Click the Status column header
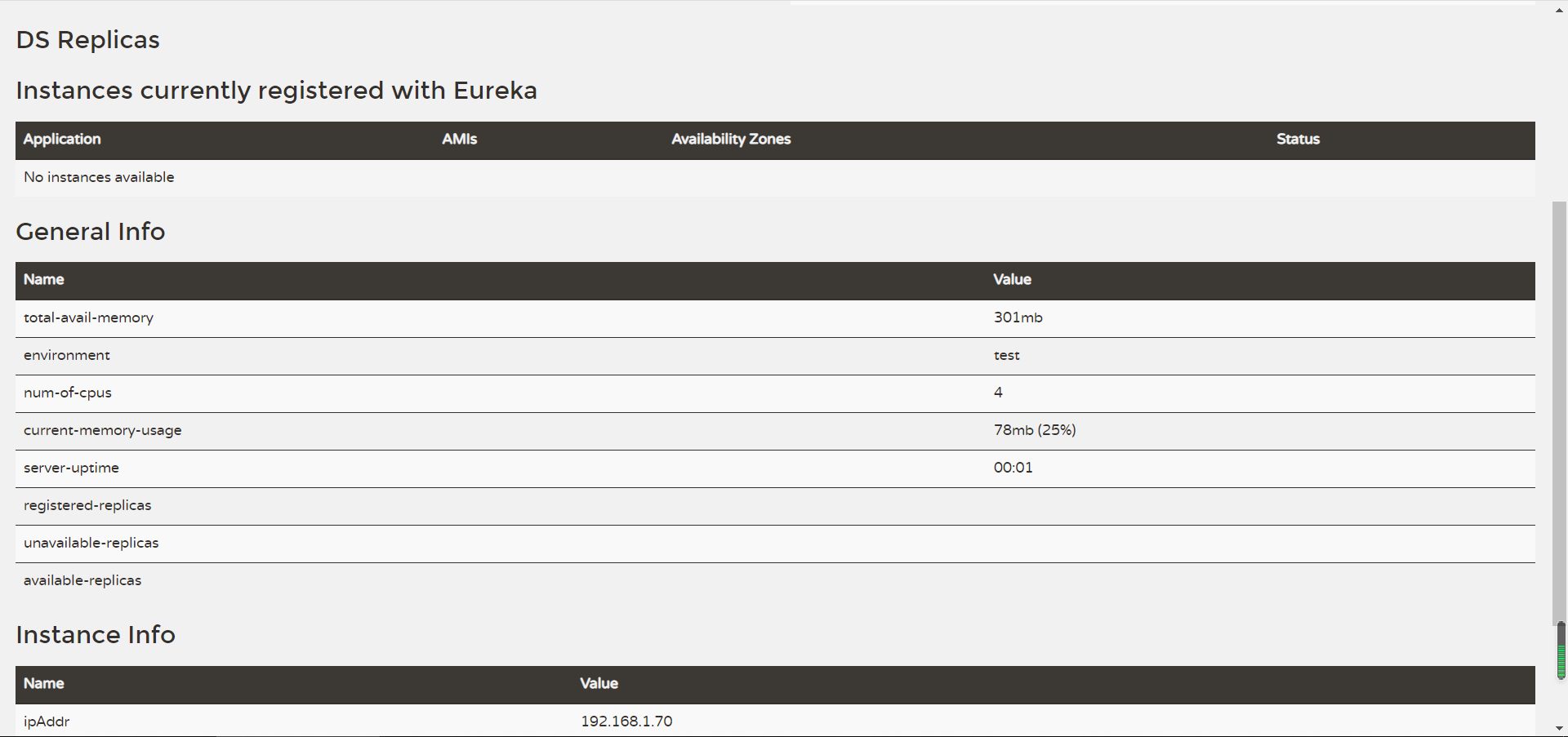1568x737 pixels. click(1298, 140)
